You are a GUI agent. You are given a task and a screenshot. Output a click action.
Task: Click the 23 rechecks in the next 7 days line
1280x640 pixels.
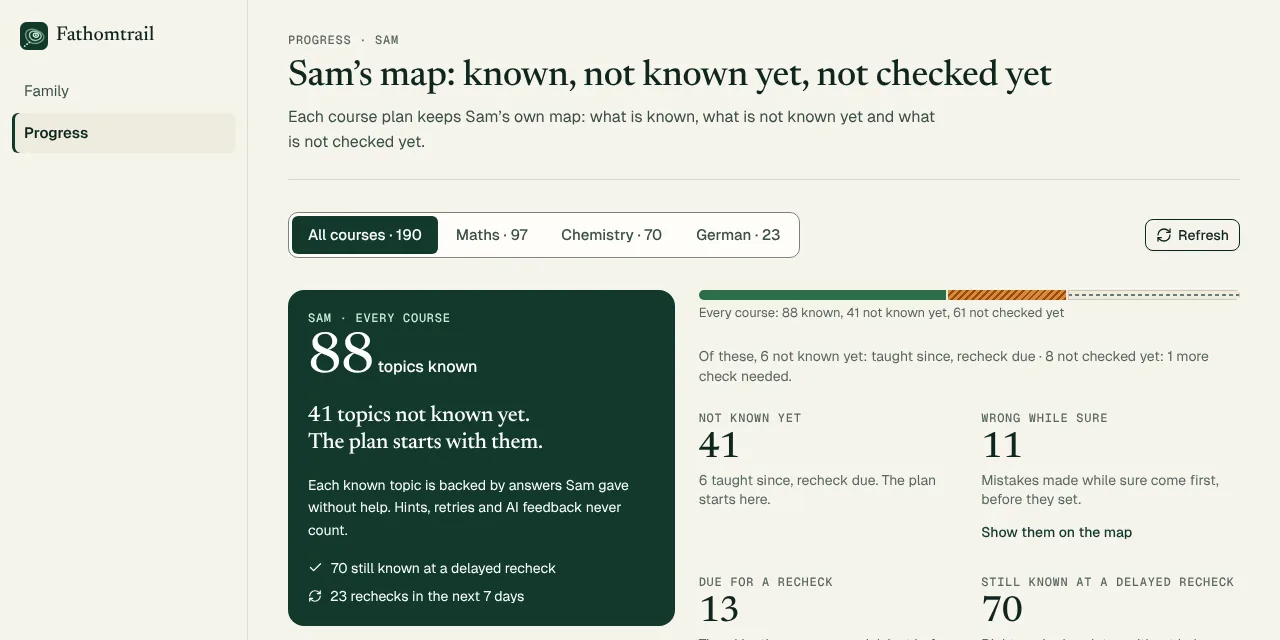coord(427,596)
